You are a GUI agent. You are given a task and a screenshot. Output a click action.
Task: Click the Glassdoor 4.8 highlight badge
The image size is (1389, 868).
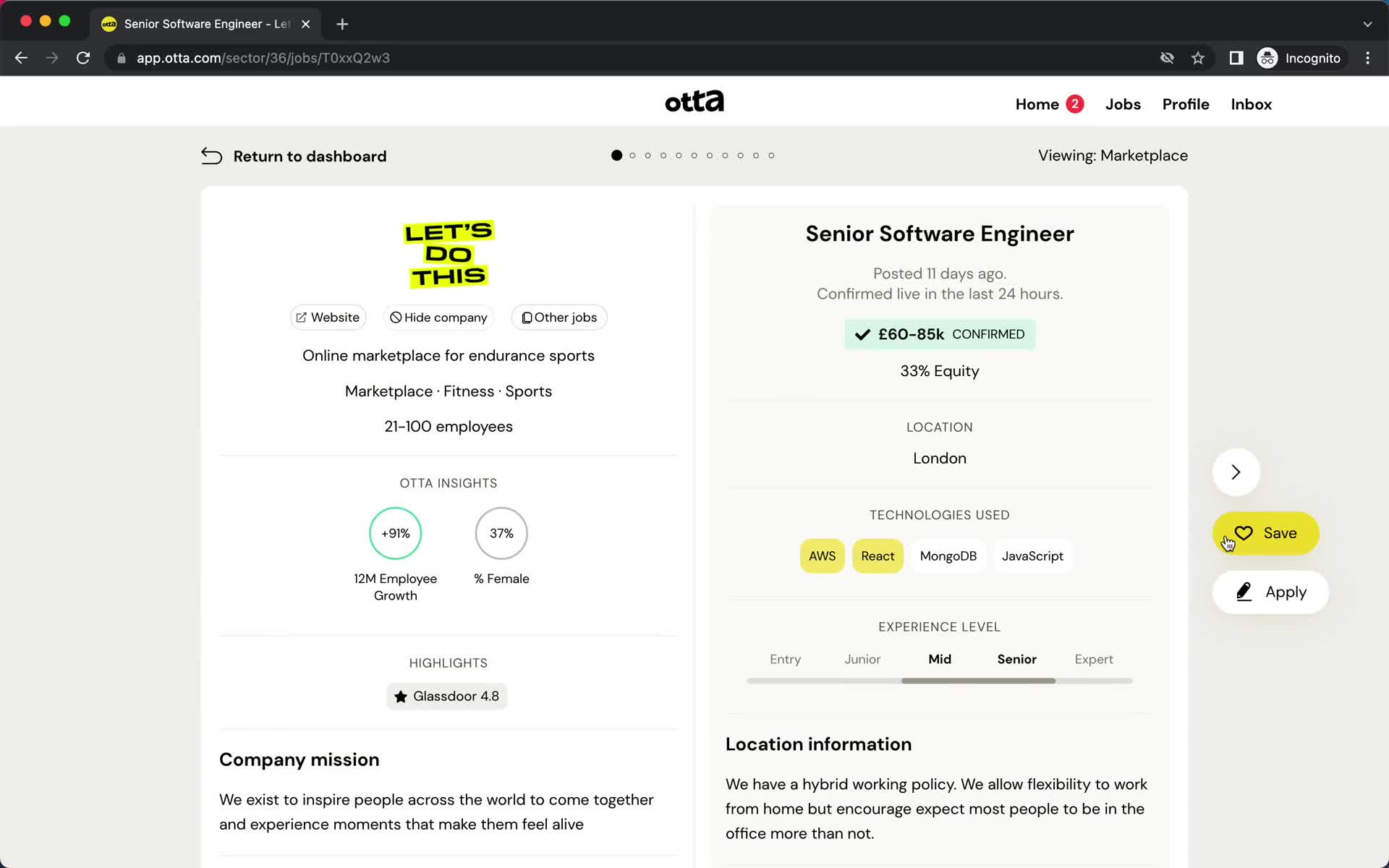point(447,697)
